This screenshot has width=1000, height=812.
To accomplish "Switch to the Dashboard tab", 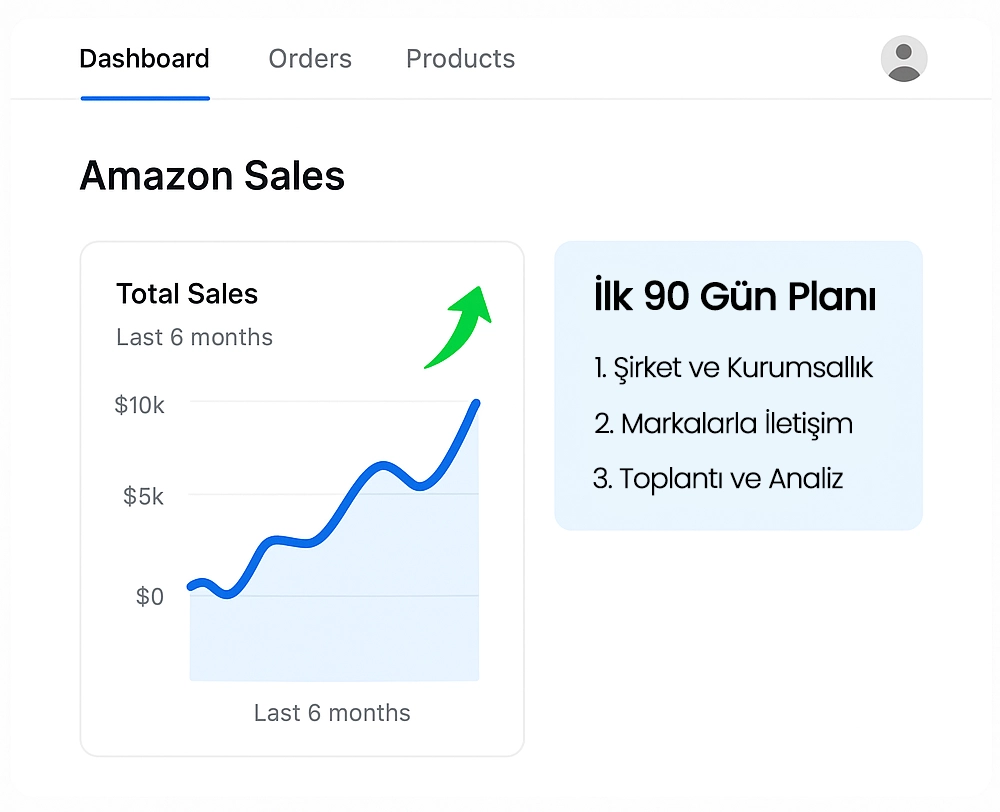I will click(x=144, y=59).
